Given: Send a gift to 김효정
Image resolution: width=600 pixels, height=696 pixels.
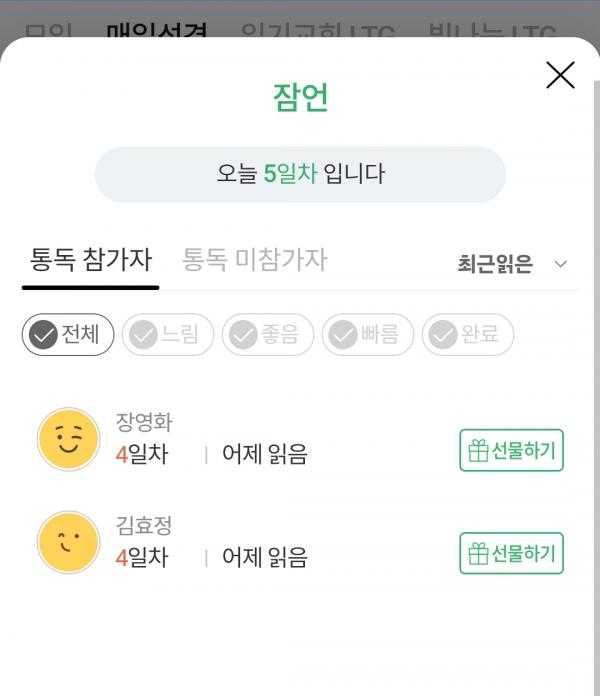Looking at the screenshot, I should click(512, 554).
